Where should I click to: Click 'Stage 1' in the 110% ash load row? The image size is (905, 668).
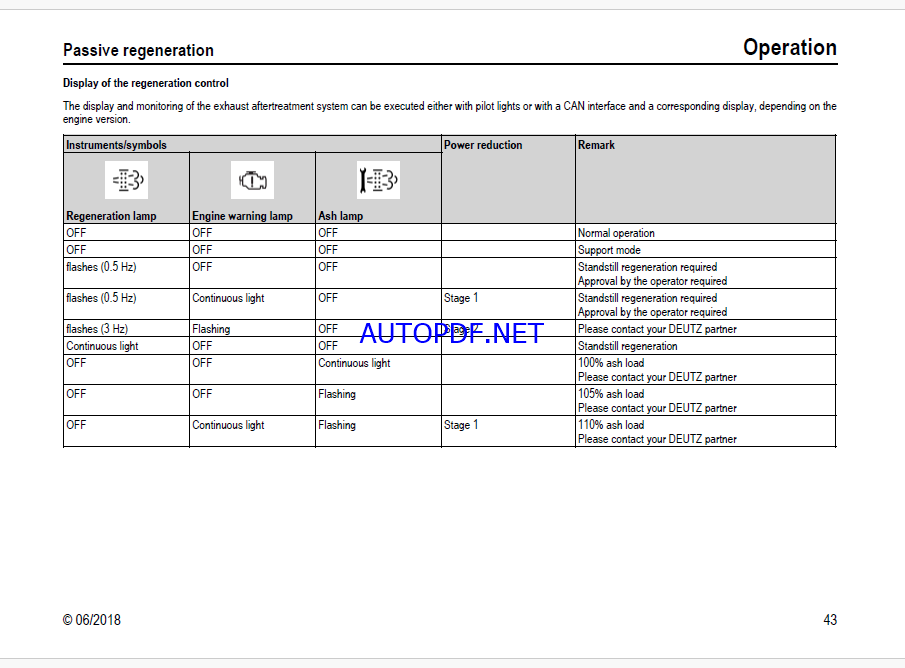(461, 425)
